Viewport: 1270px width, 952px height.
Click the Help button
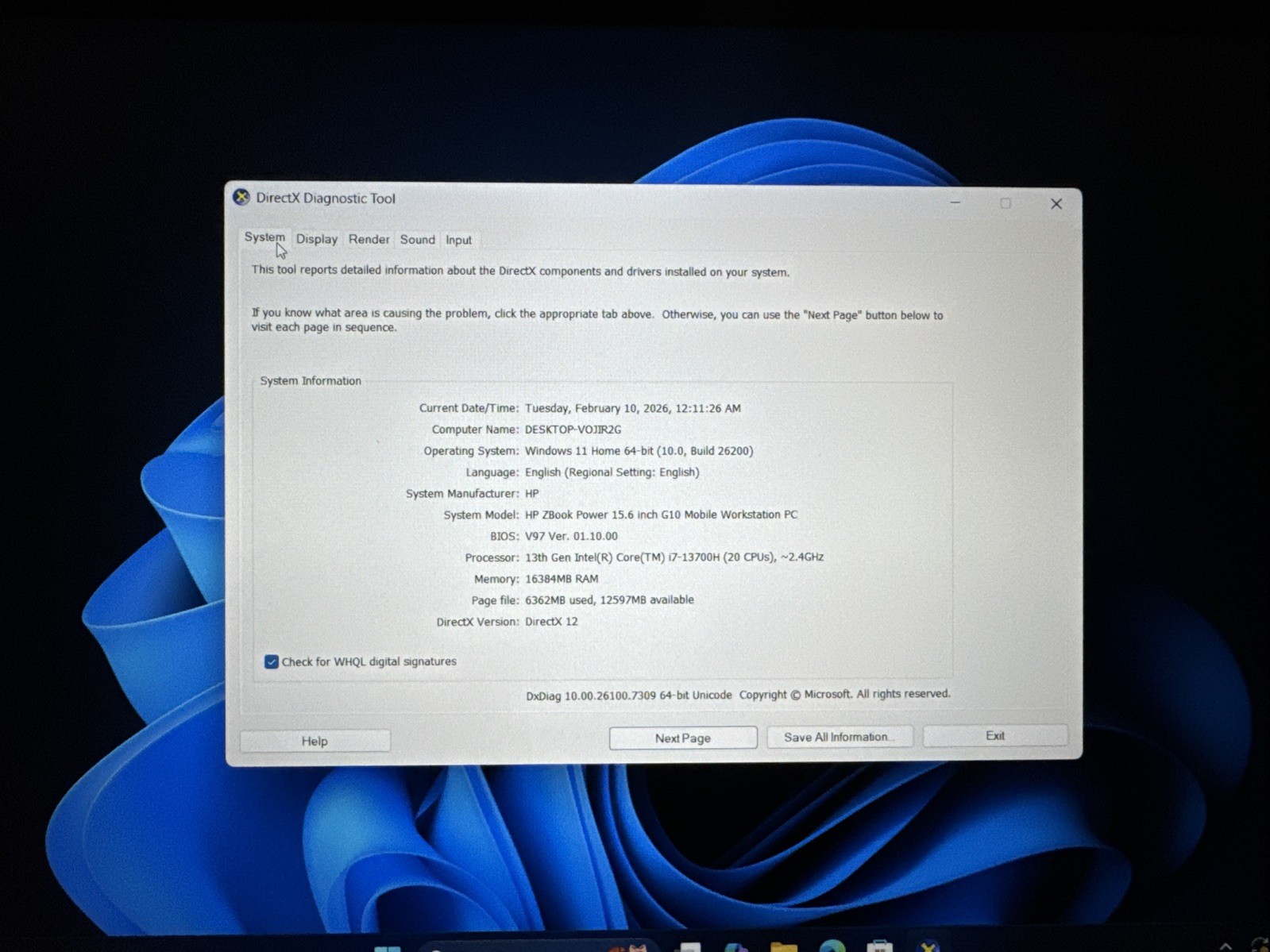pyautogui.click(x=315, y=741)
